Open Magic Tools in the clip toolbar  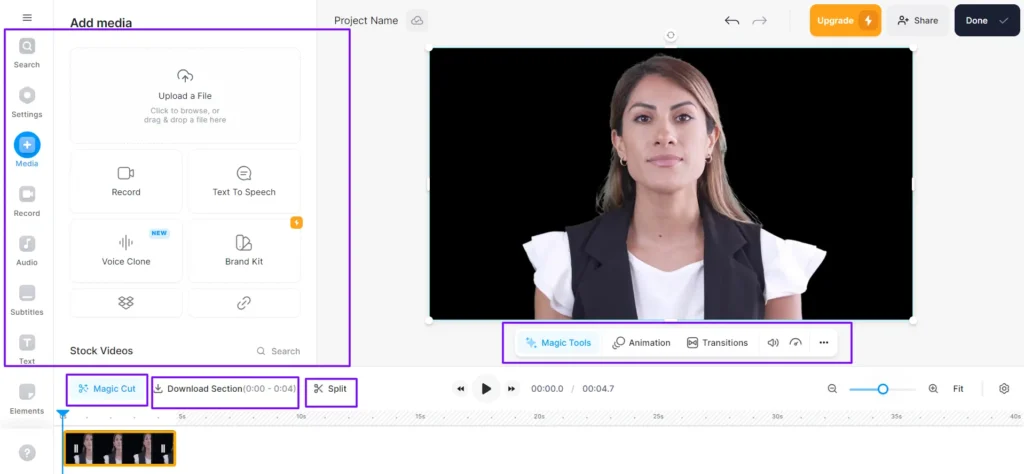click(558, 343)
